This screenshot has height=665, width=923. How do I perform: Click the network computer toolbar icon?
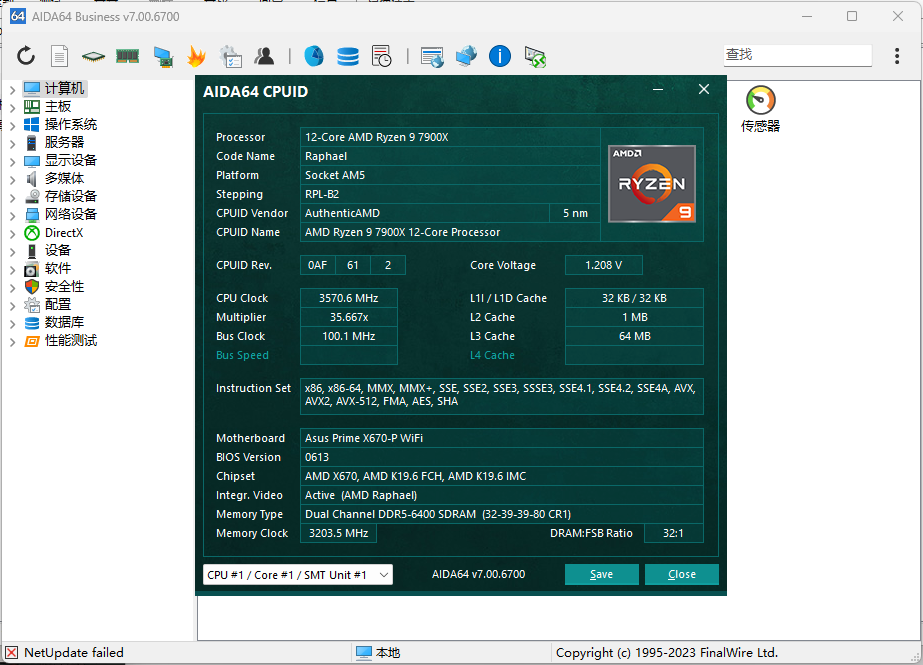point(163,56)
